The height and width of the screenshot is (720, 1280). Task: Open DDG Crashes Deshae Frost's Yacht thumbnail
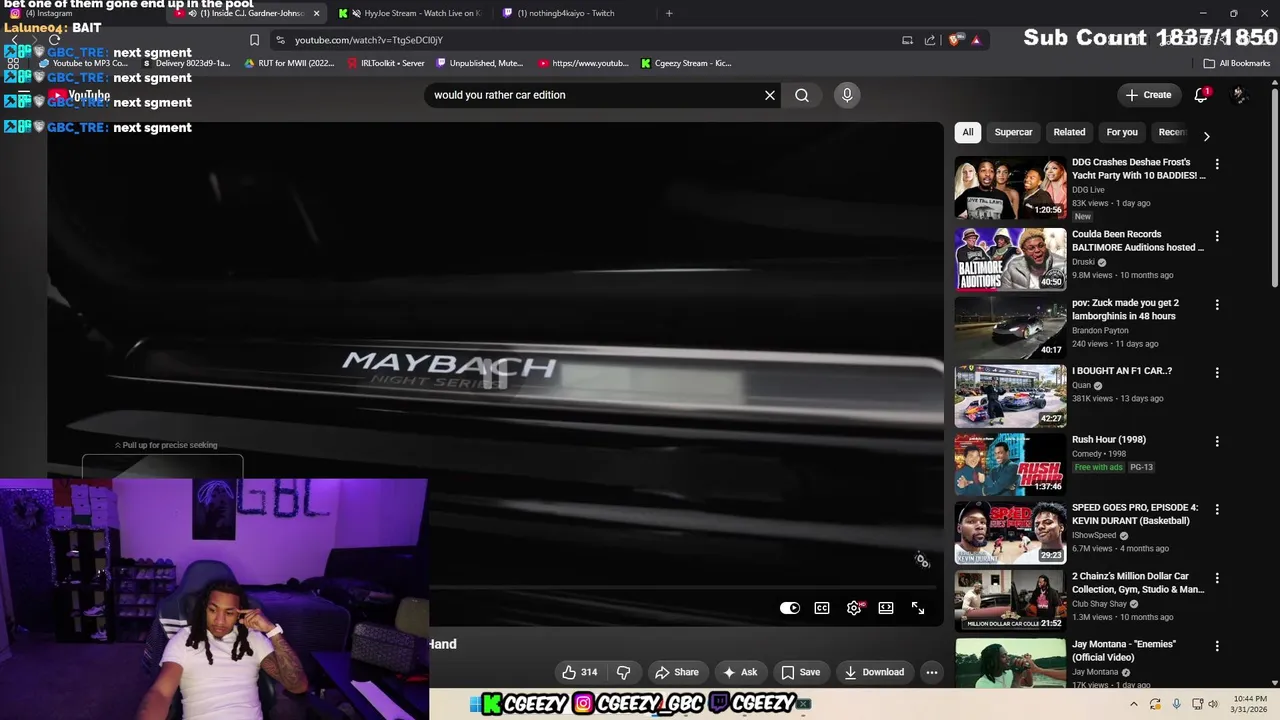(x=1010, y=187)
